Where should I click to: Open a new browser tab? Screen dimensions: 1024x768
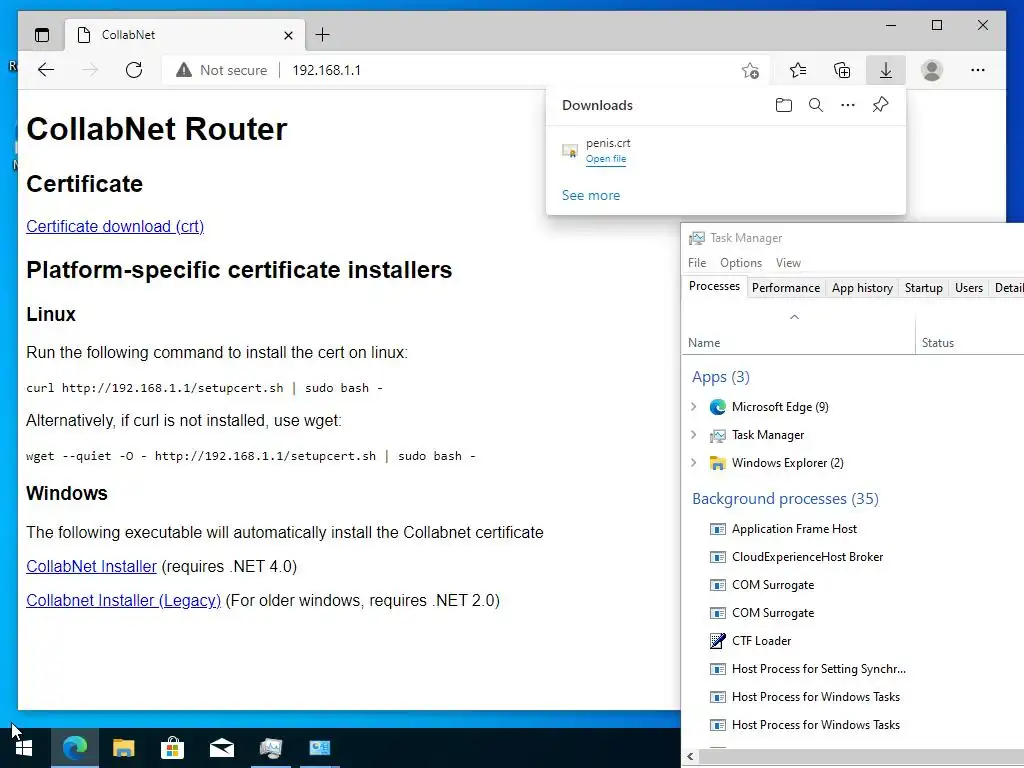323,35
